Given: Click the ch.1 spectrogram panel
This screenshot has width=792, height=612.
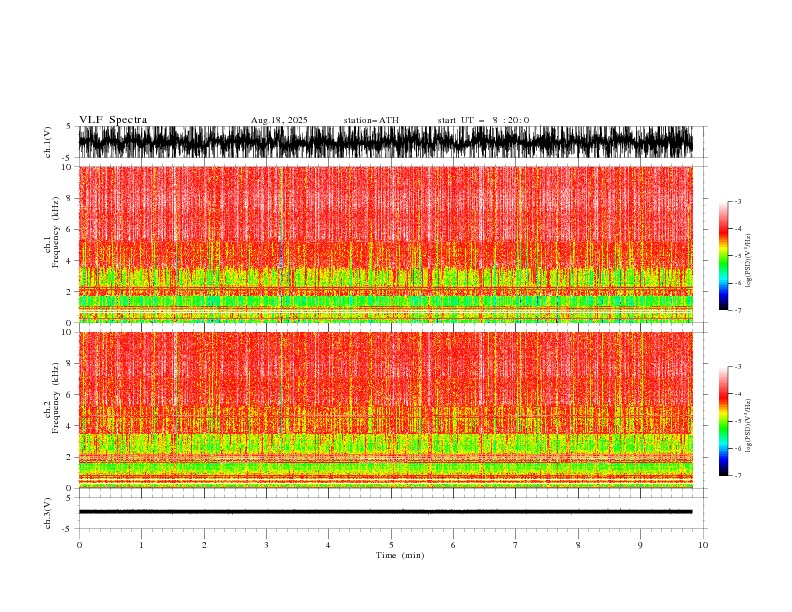Looking at the screenshot, I should tap(385, 244).
